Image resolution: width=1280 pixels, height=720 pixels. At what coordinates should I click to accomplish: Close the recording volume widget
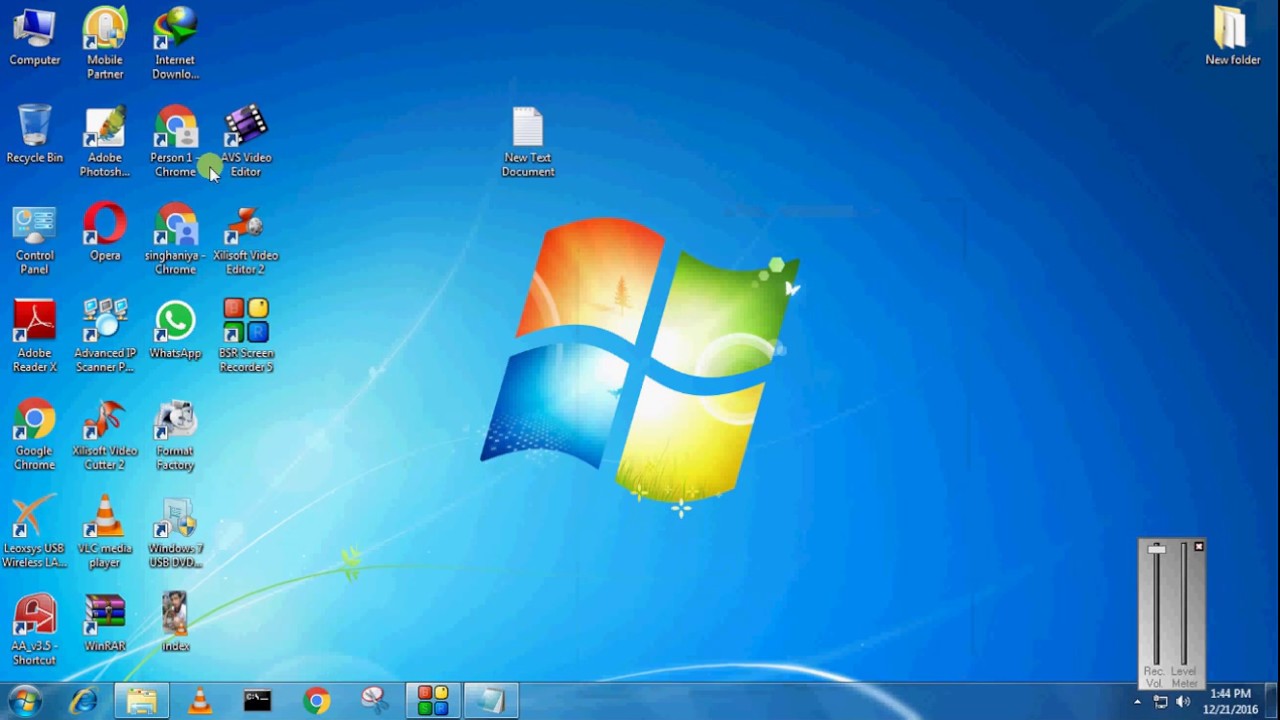pos(1199,547)
